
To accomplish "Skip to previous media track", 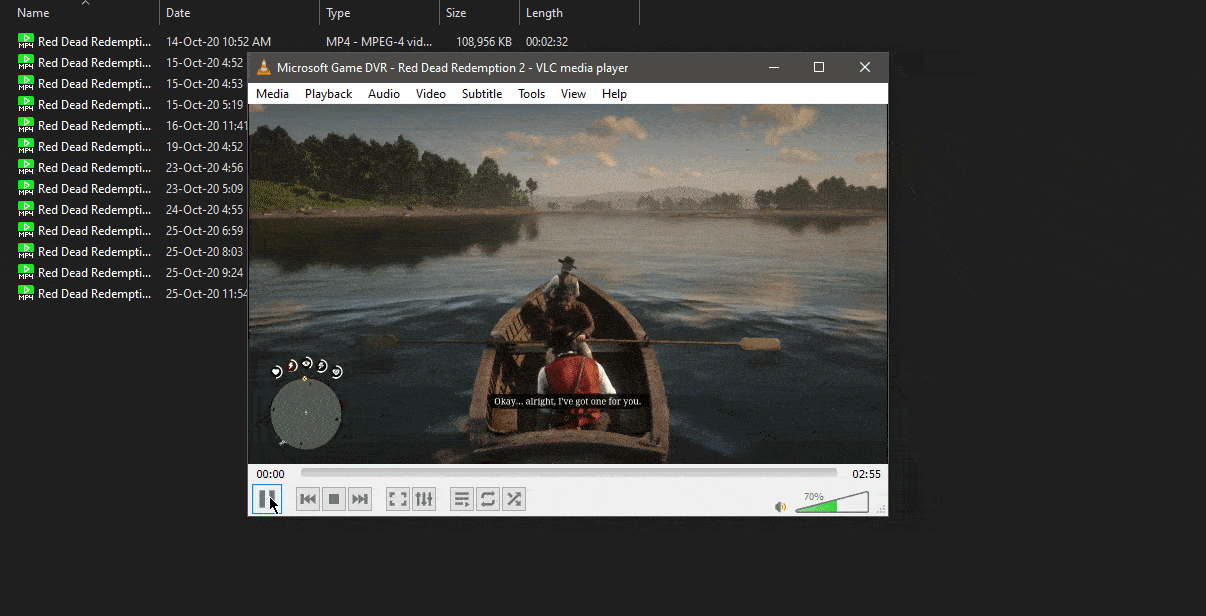I will click(308, 499).
